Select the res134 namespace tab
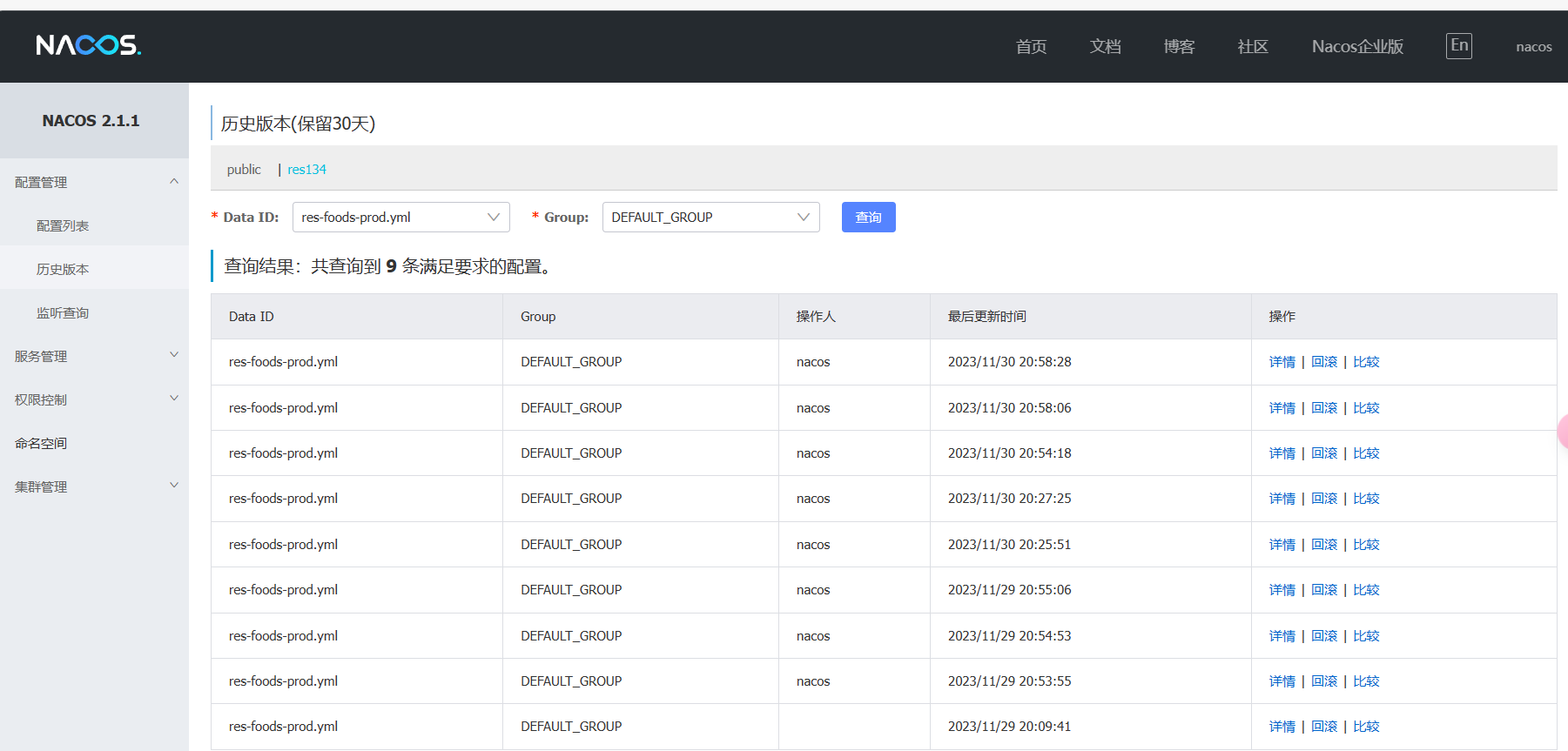 pos(306,170)
